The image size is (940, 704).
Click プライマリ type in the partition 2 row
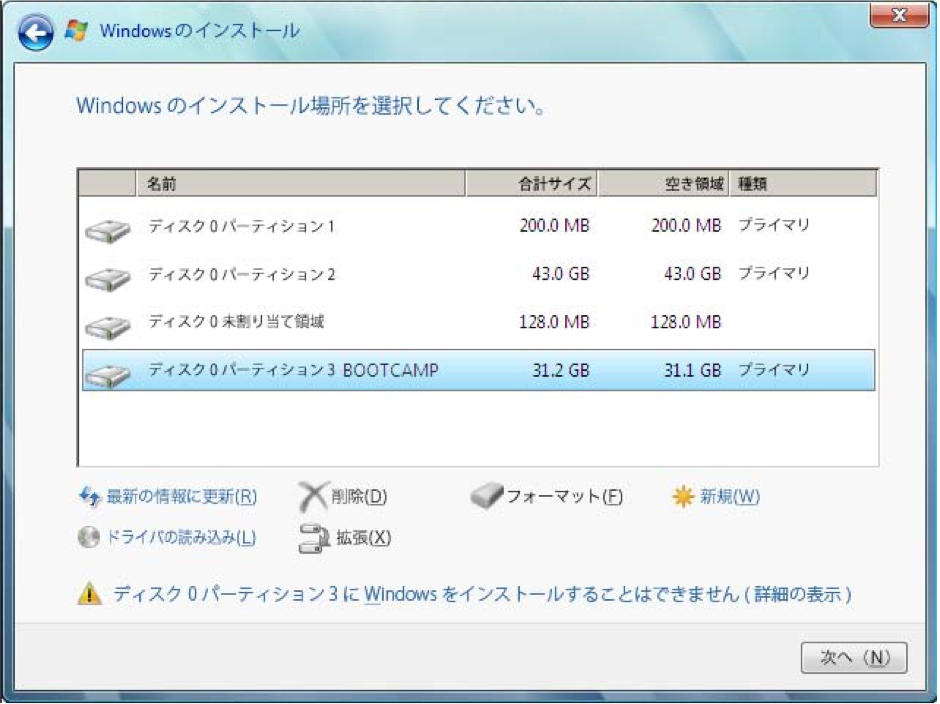point(774,273)
